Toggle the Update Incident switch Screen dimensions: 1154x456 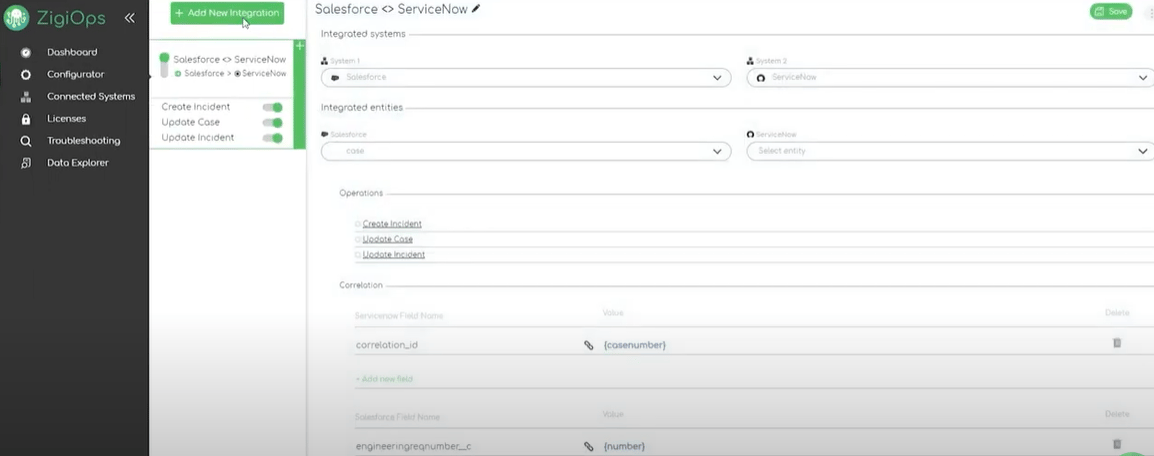click(272, 138)
